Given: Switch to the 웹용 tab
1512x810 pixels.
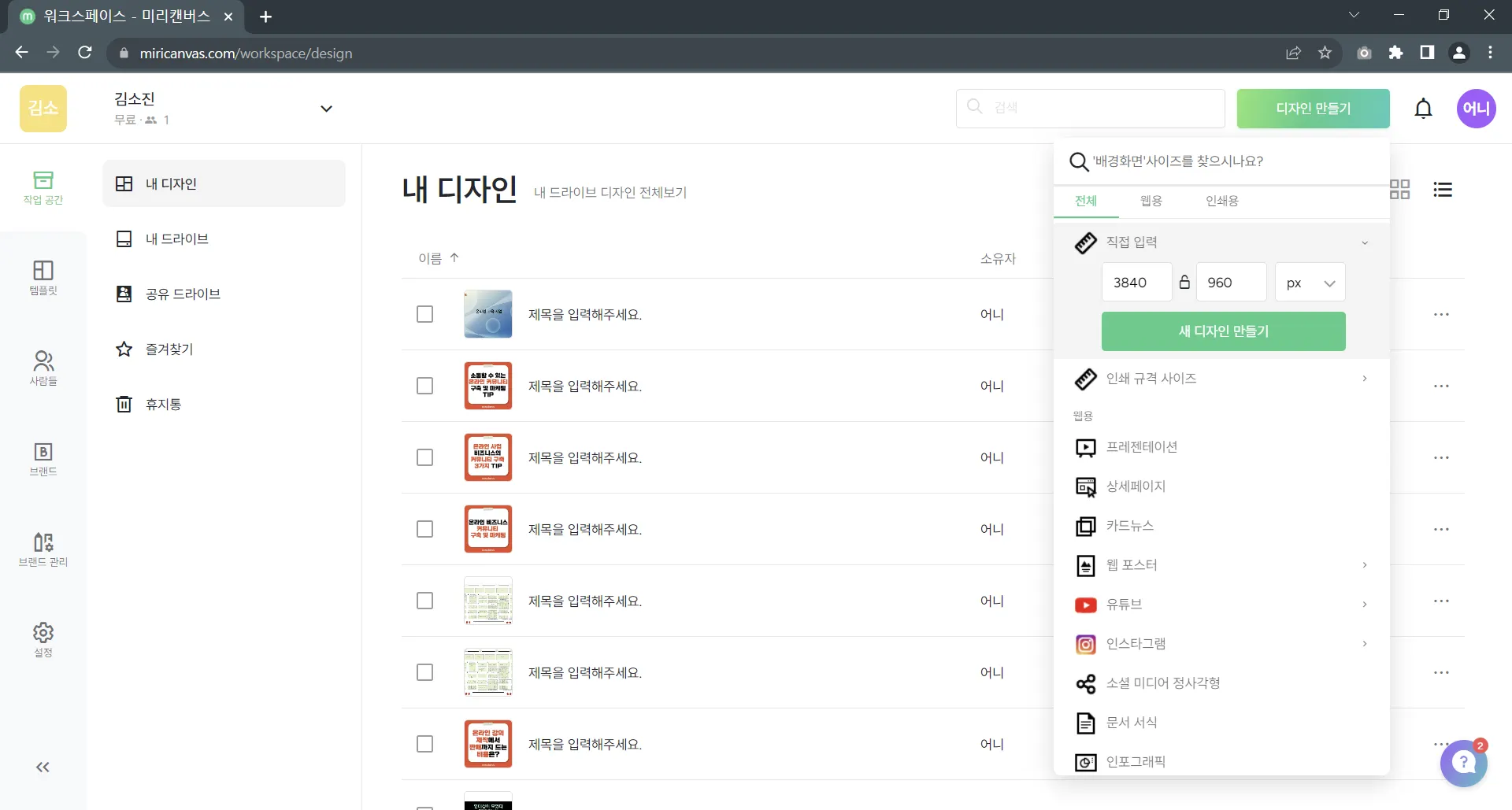Looking at the screenshot, I should [1151, 202].
